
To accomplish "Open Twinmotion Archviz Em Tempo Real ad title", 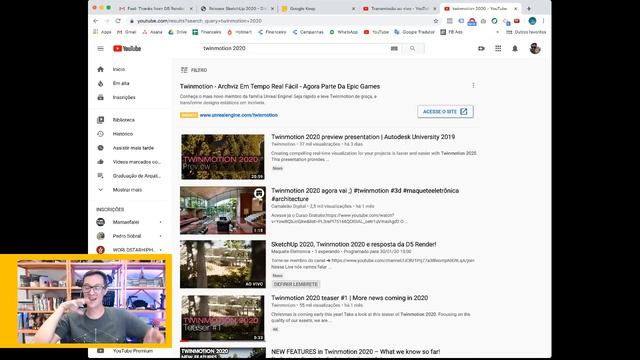I will (280, 87).
